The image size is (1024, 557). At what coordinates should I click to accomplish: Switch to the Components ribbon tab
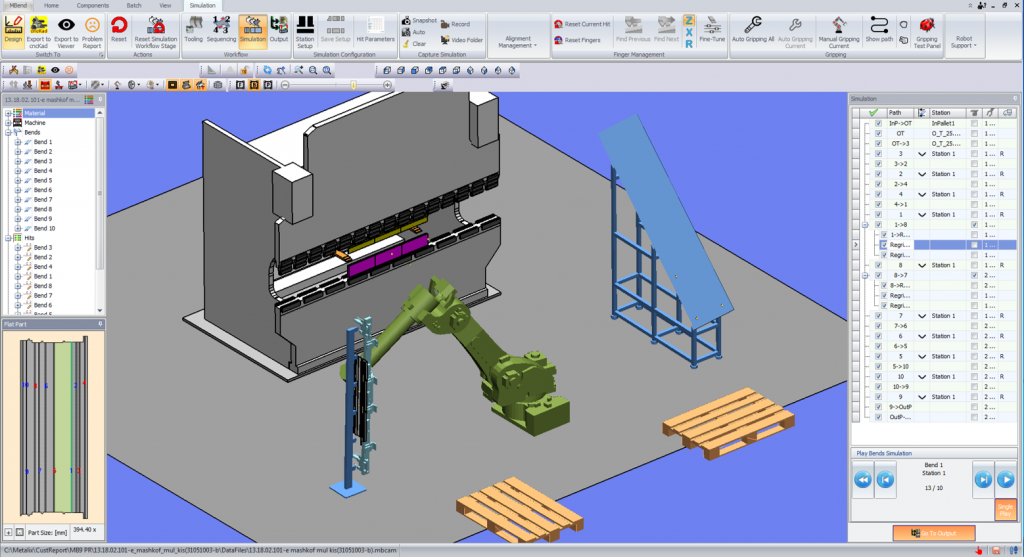(93, 5)
